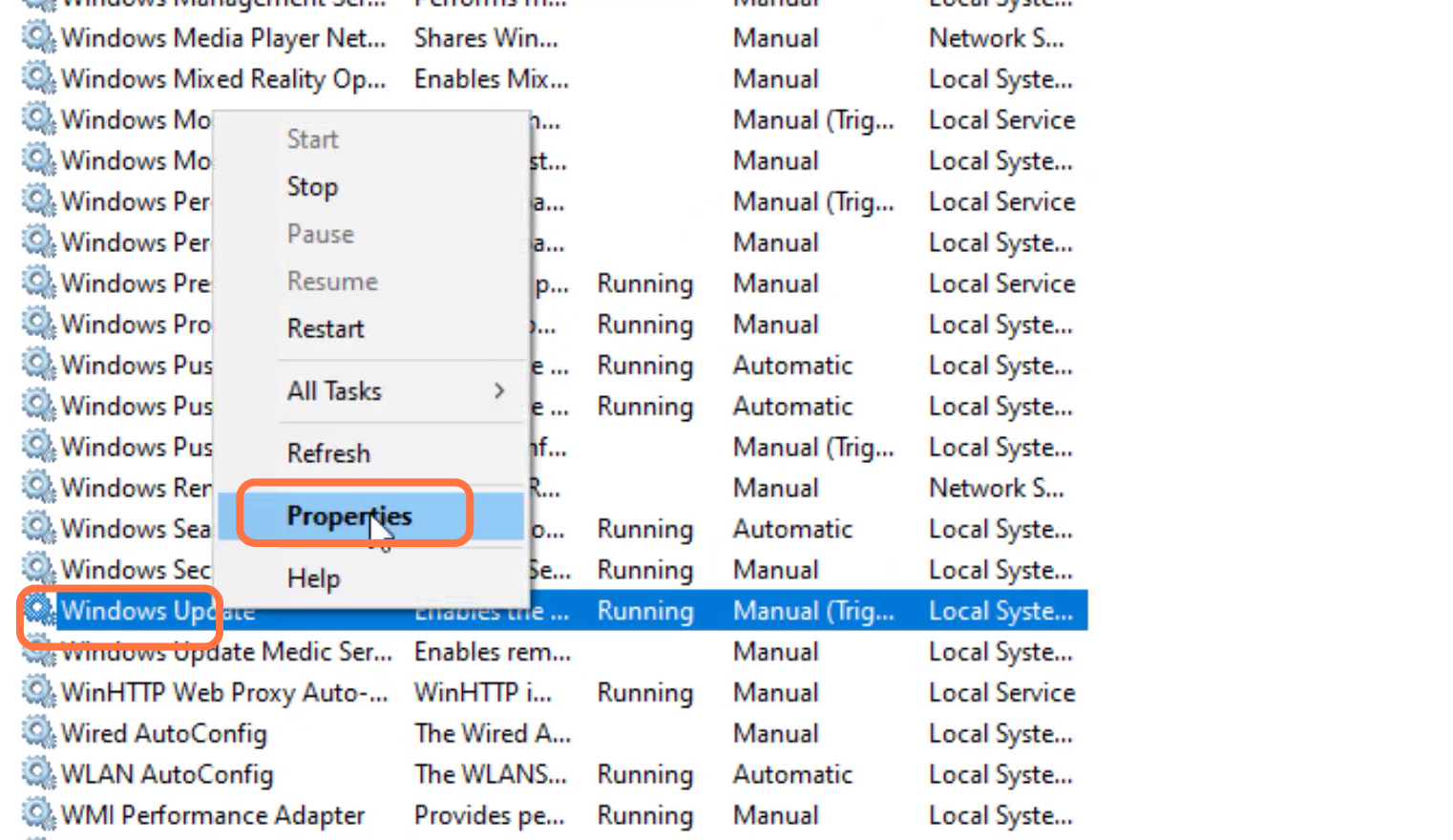Click Automatic startup type of Windows Search row
The height and width of the screenshot is (840, 1453).
pos(792,529)
